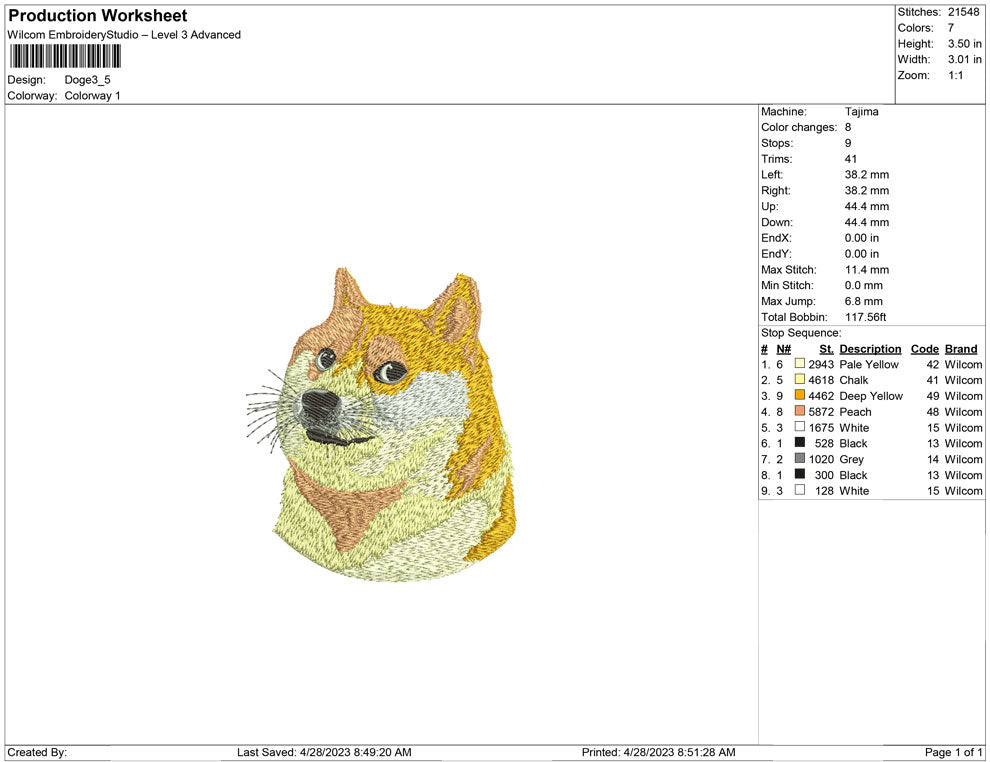Click the stitch count 4618 for Chalk

tap(821, 380)
